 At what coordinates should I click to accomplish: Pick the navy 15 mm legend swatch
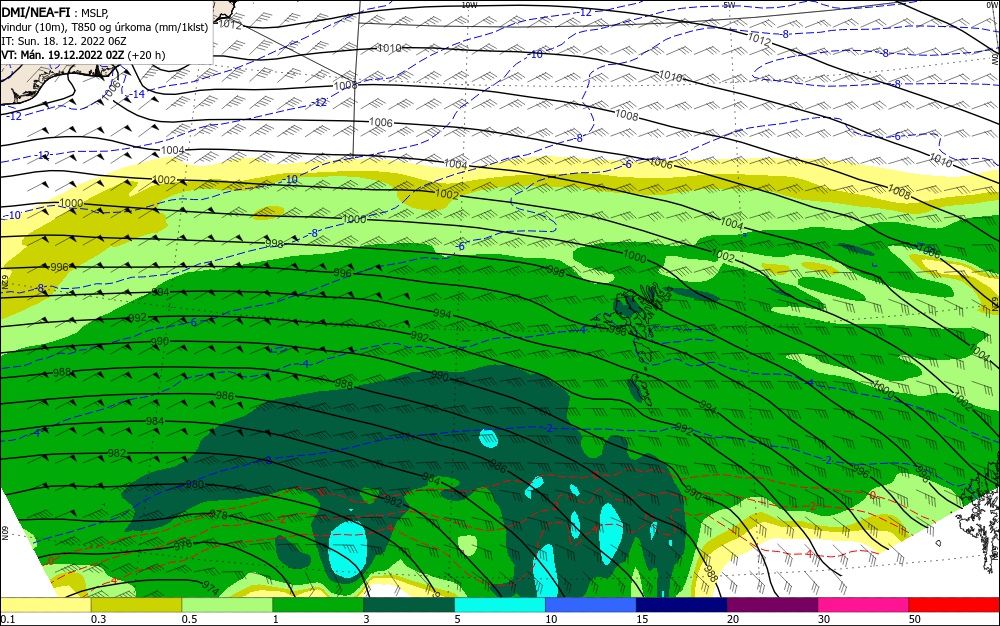tap(681, 605)
